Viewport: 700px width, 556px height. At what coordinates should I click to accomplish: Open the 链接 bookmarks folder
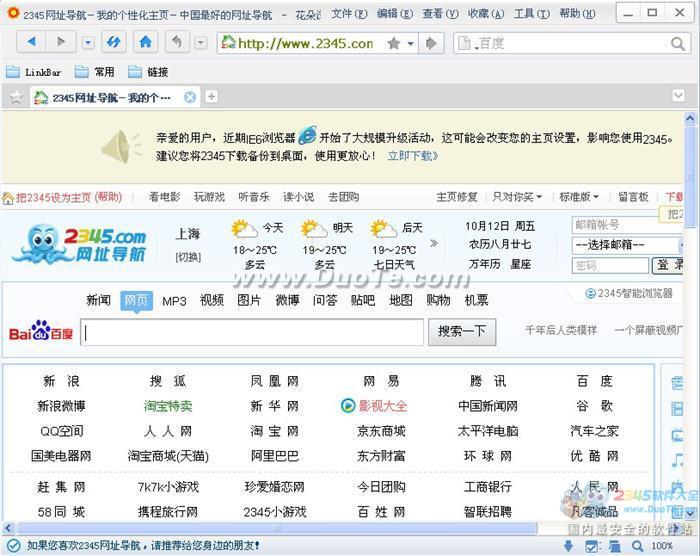(x=148, y=72)
